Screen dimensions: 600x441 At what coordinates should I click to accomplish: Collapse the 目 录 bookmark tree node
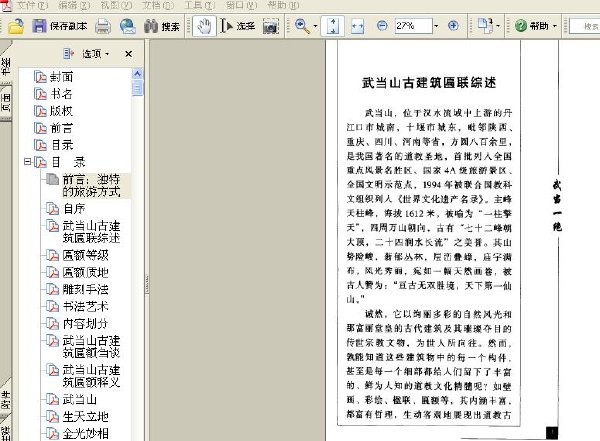click(27, 162)
